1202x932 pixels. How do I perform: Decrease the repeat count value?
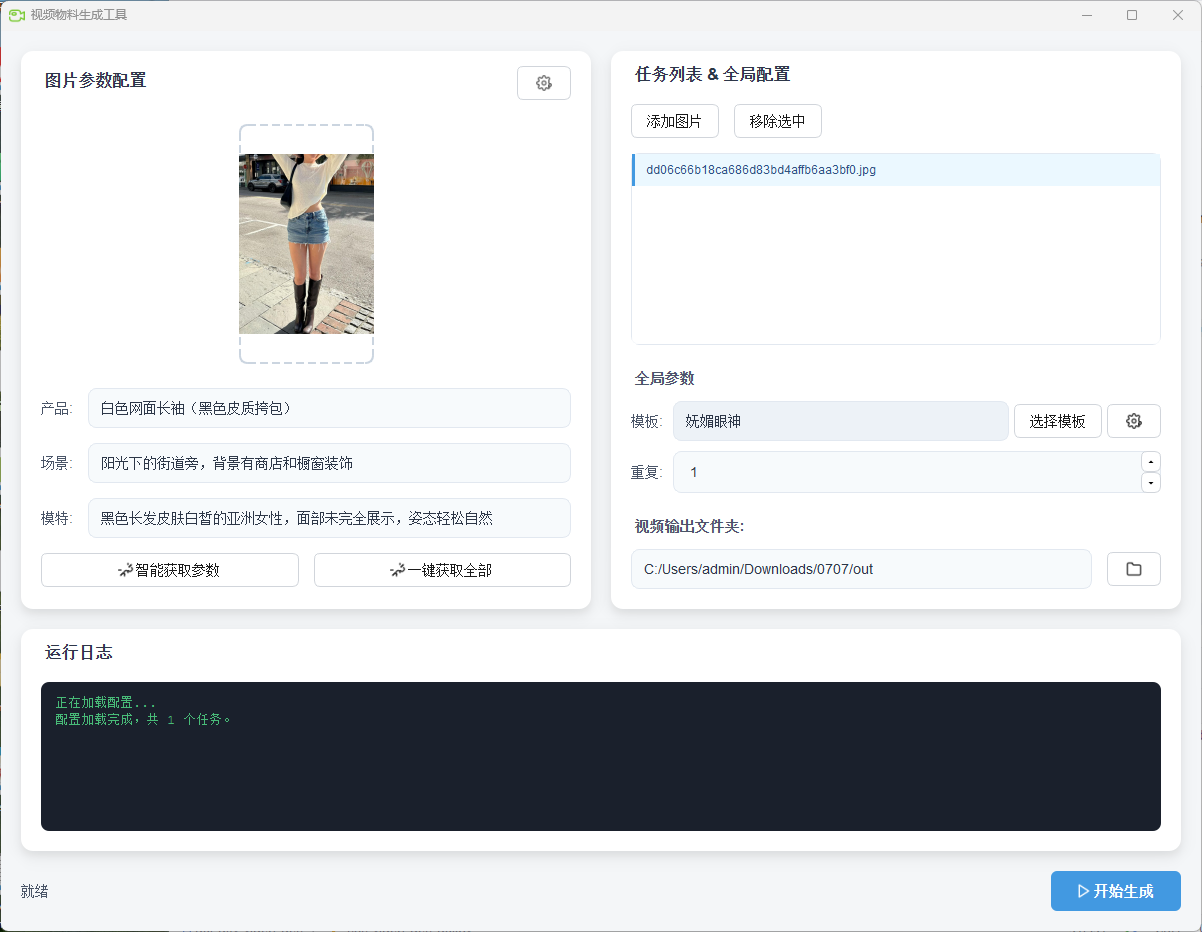coord(1150,482)
